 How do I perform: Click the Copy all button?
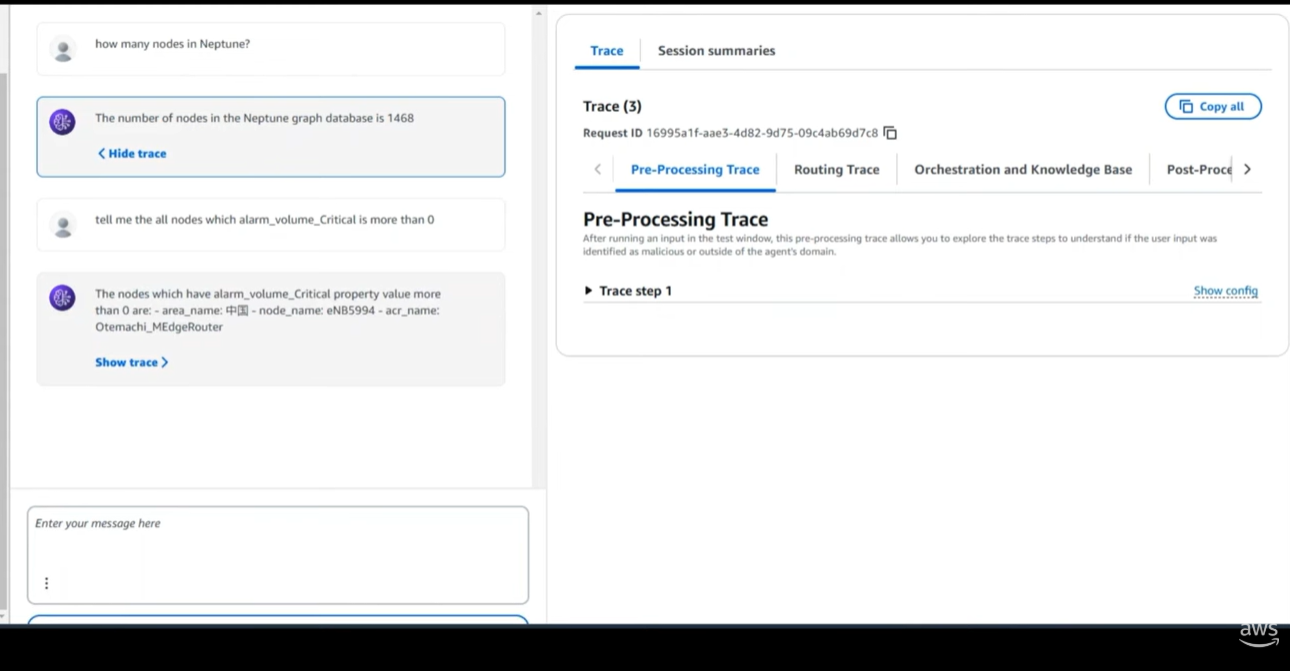pyautogui.click(x=1213, y=107)
